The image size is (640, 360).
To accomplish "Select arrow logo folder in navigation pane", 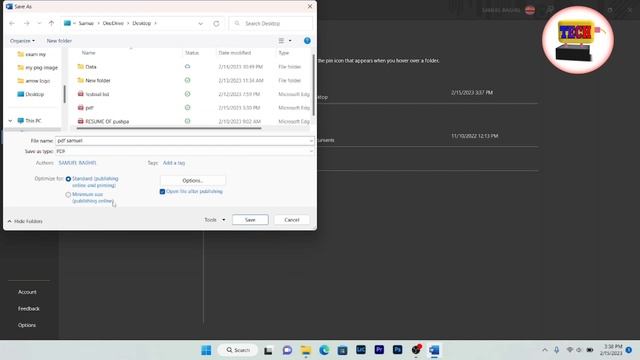I will (33, 81).
